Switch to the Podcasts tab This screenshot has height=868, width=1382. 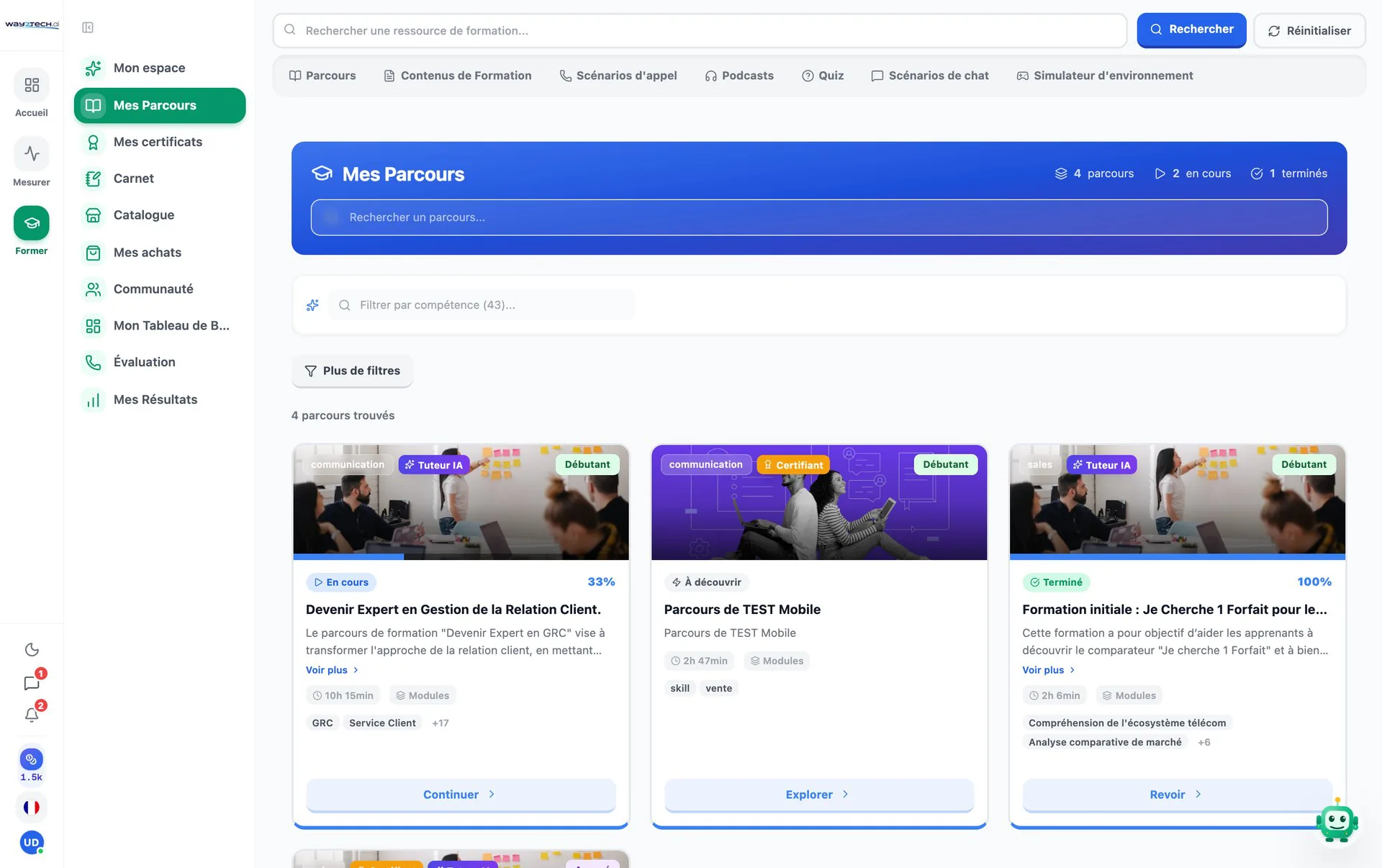tap(739, 76)
